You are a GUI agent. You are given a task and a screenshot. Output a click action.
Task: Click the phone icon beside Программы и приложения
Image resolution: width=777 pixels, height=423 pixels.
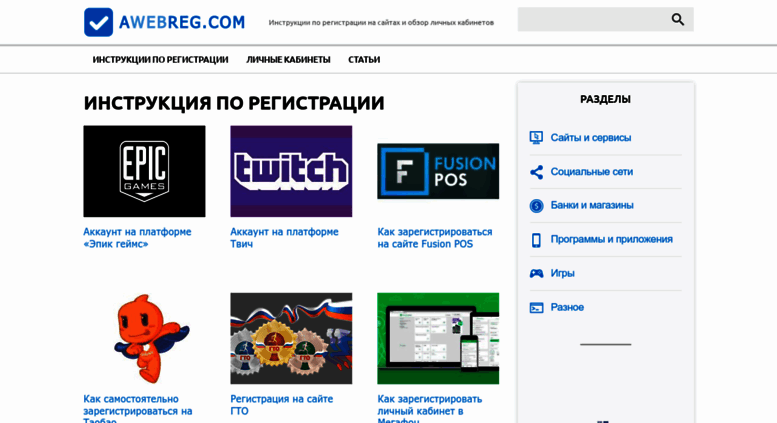[x=536, y=240]
